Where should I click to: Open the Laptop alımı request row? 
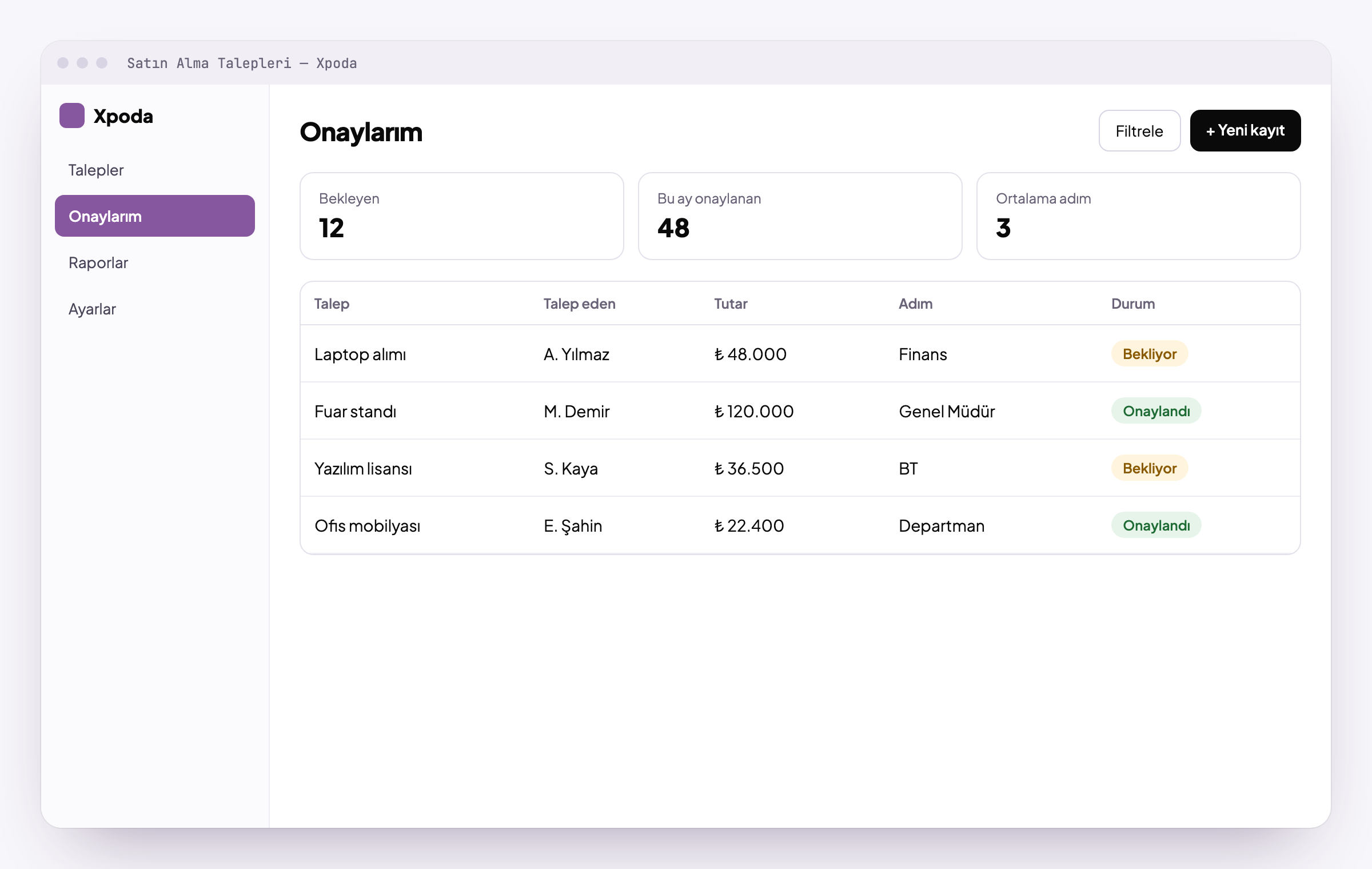point(800,354)
